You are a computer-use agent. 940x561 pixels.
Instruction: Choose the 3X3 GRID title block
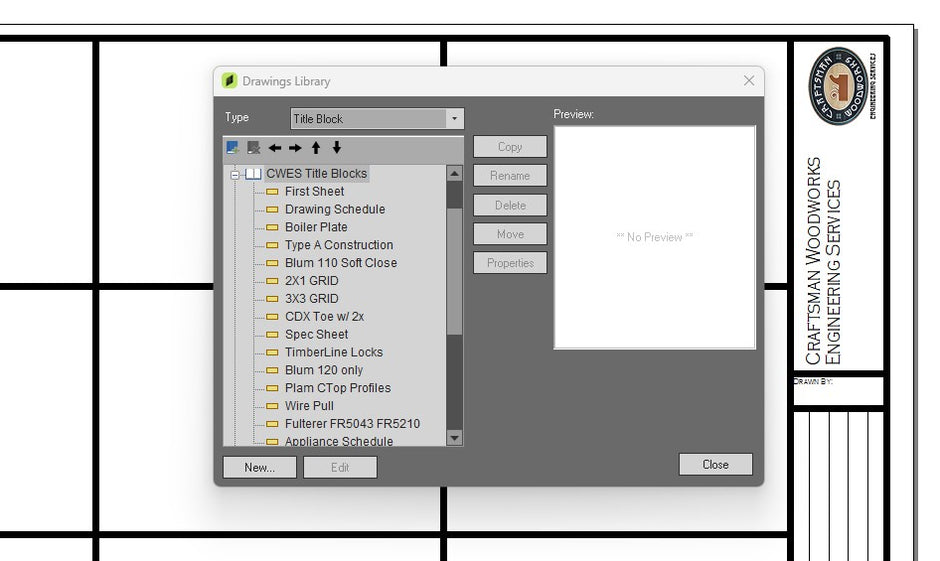[311, 299]
